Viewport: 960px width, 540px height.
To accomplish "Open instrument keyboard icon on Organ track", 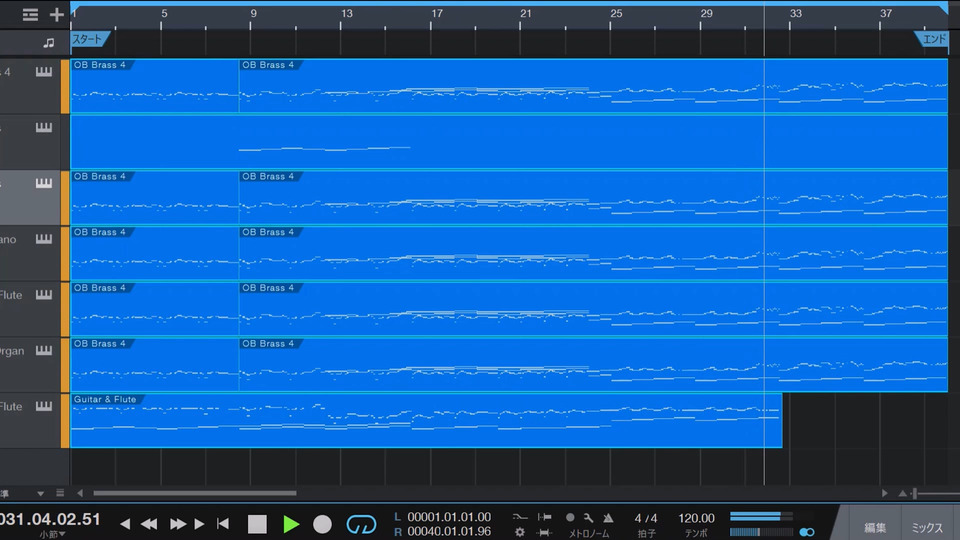I will [x=43, y=350].
